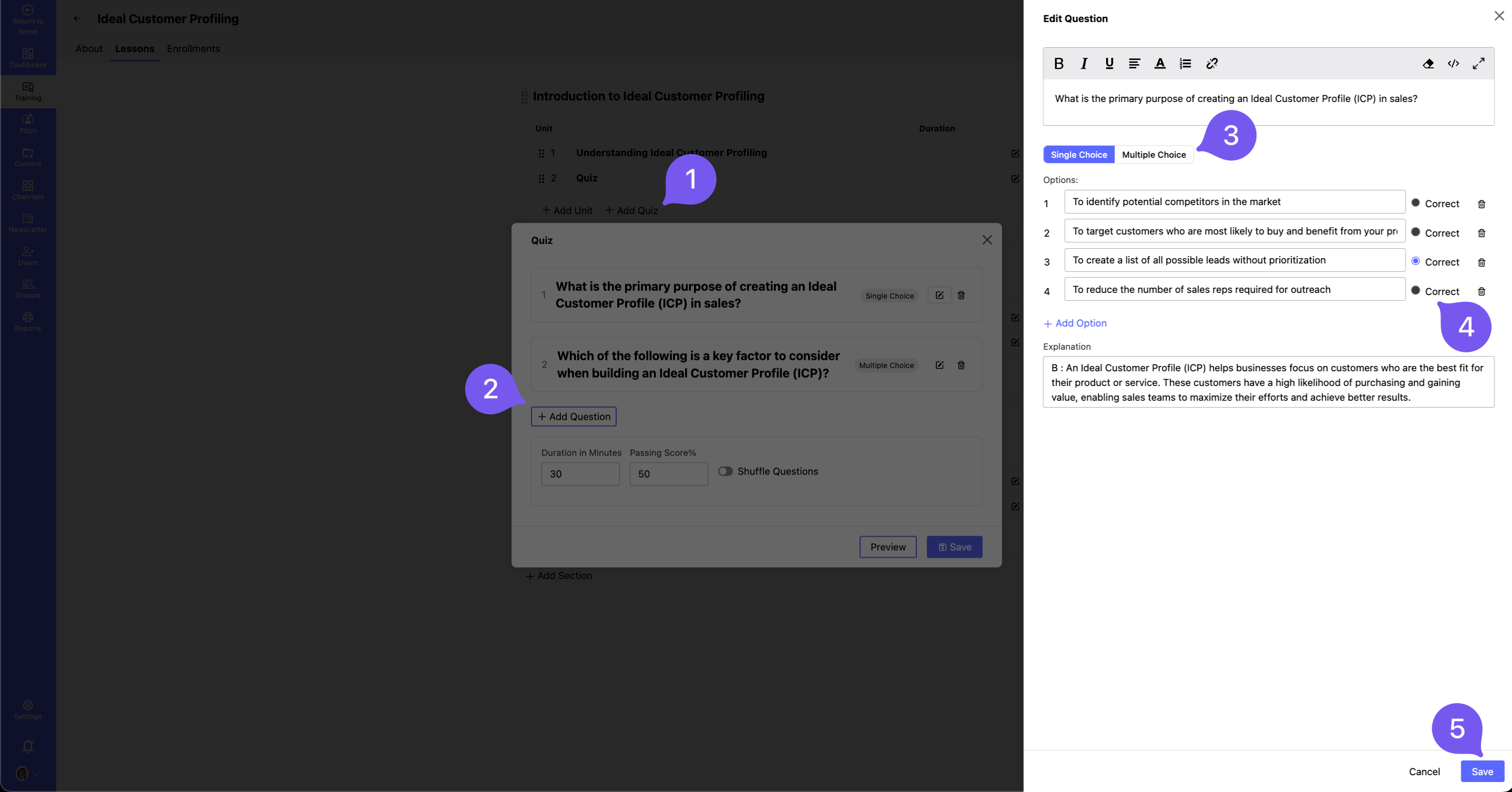Clear formatting with the eraser icon
Image resolution: width=1512 pixels, height=792 pixels.
point(1428,64)
